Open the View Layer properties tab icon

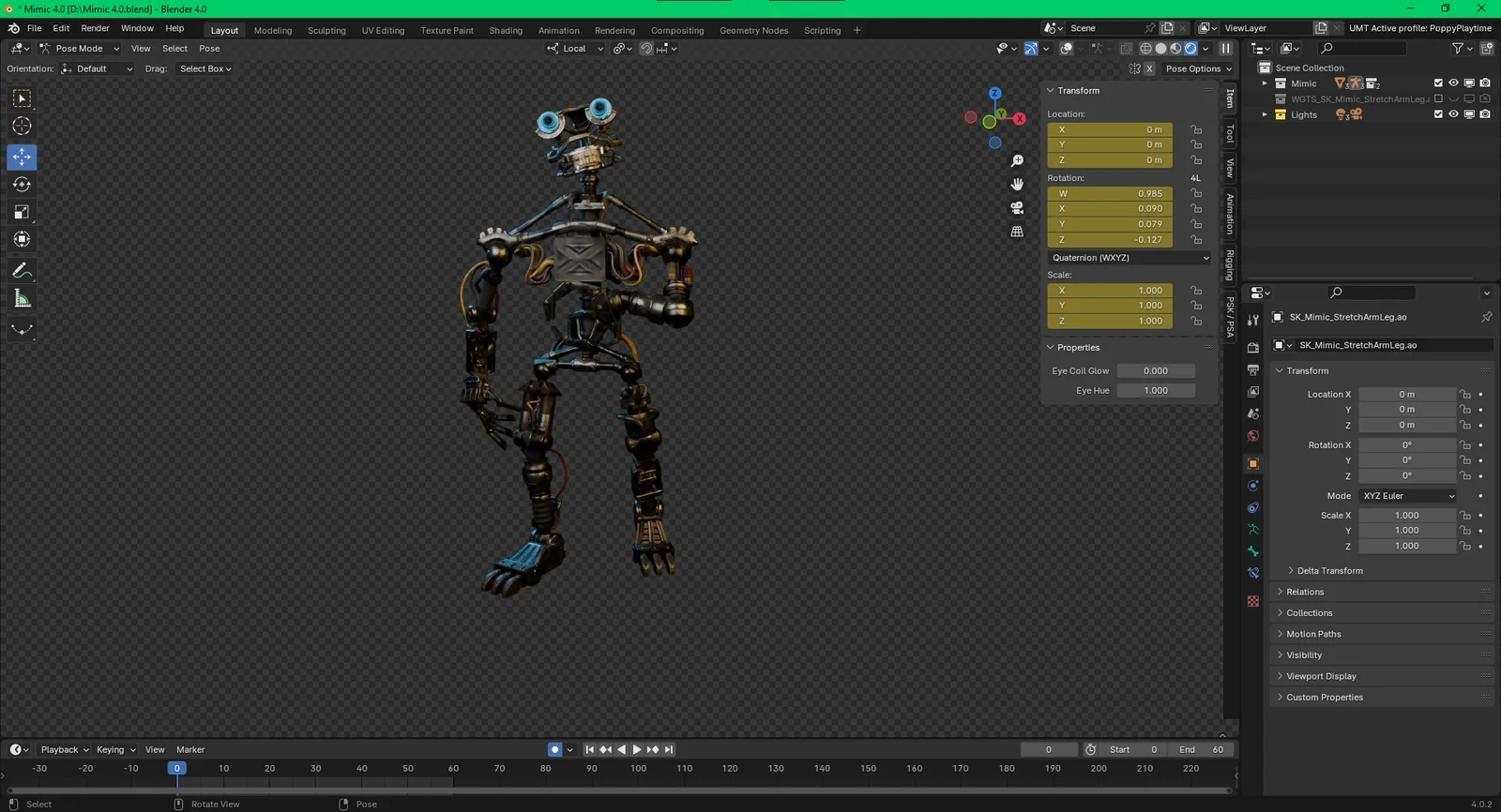point(1253,392)
